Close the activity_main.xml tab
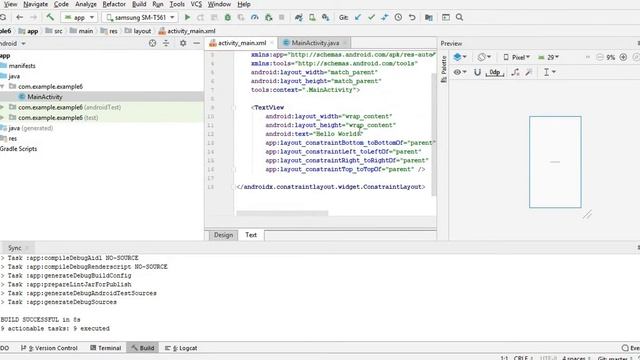The width and height of the screenshot is (640, 360). coord(271,43)
